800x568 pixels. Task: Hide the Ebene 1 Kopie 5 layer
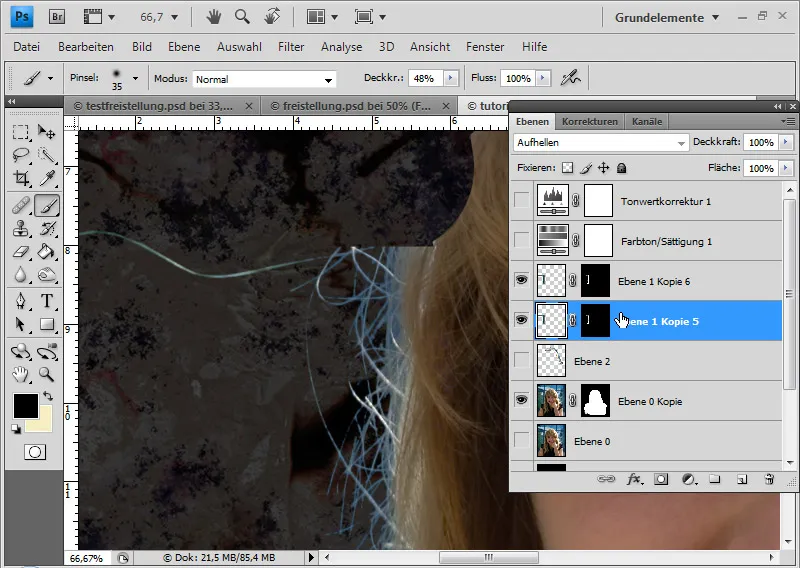(x=521, y=320)
